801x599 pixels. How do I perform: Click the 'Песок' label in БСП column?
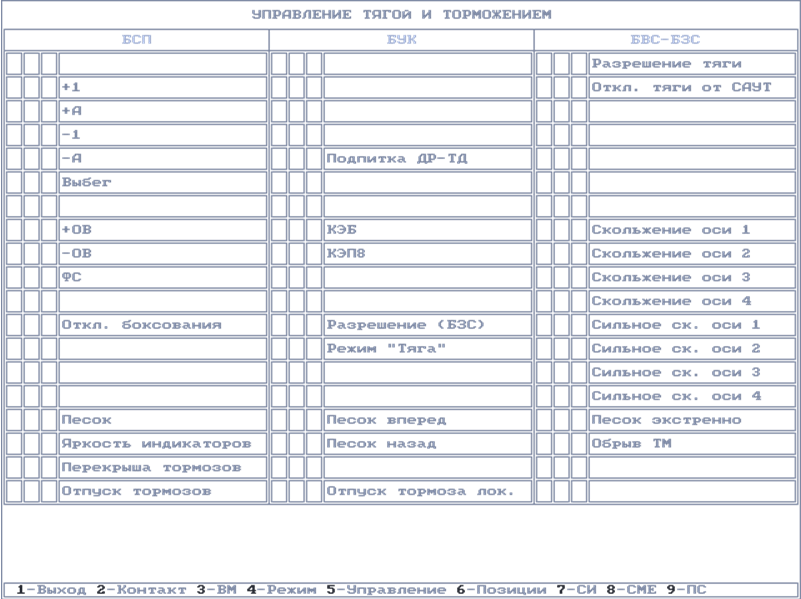click(x=86, y=420)
